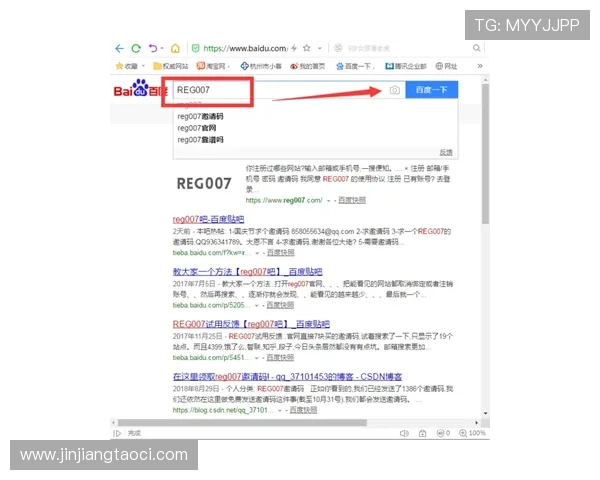Click the ad-block shield counter showing 0
Screen dimensions: 600x480
point(443,433)
